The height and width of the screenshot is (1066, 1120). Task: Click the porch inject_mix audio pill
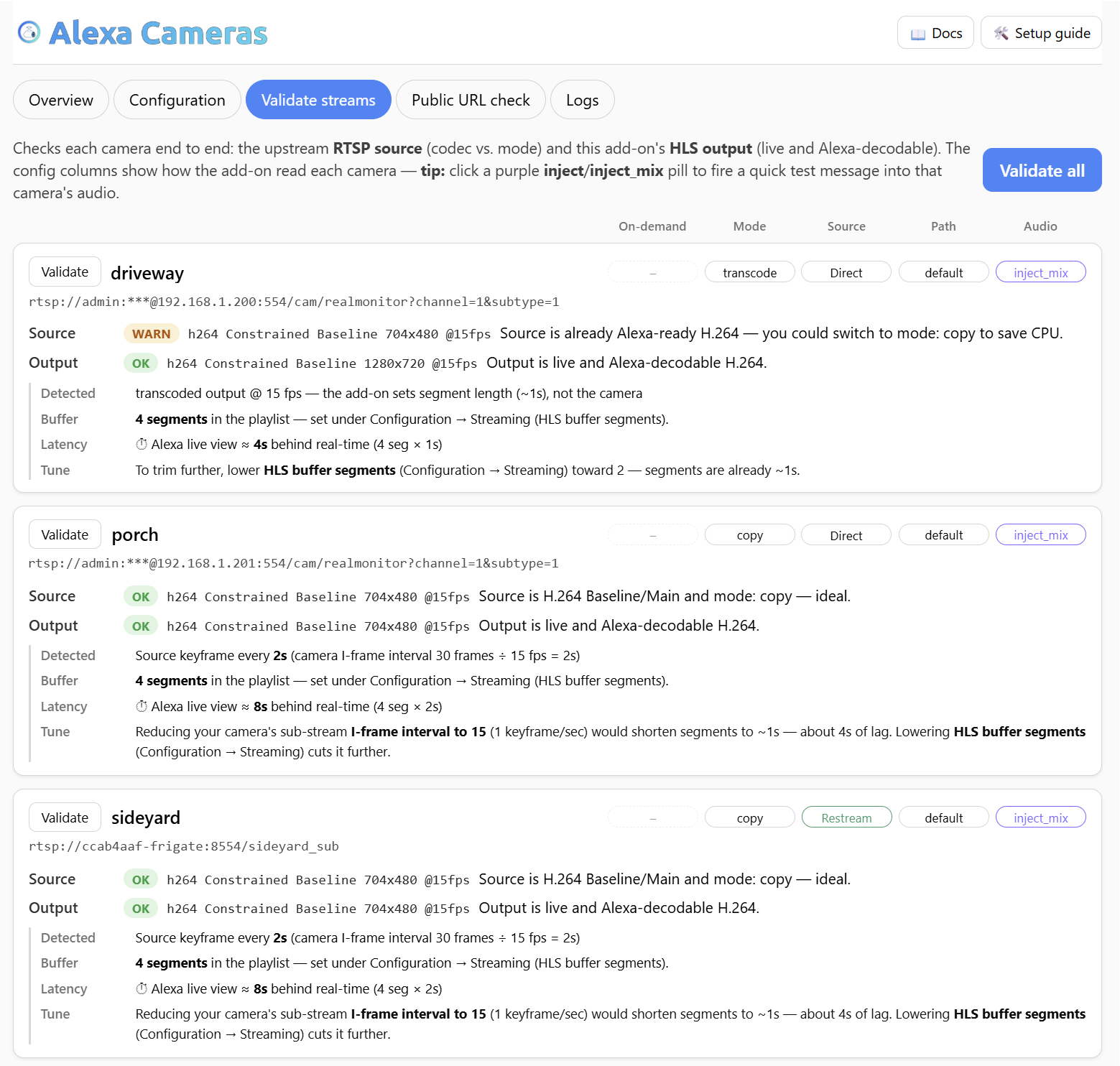1040,535
